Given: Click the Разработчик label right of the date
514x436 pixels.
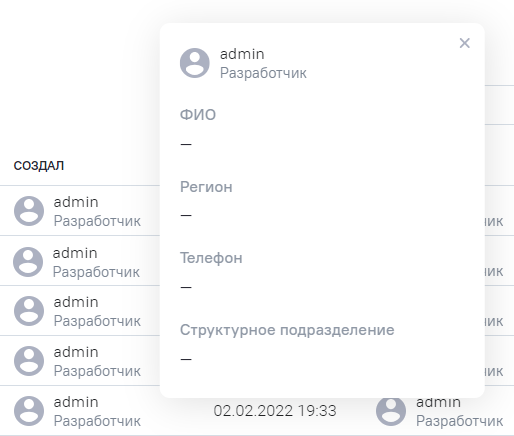Looking at the screenshot, I should click(x=460, y=421).
